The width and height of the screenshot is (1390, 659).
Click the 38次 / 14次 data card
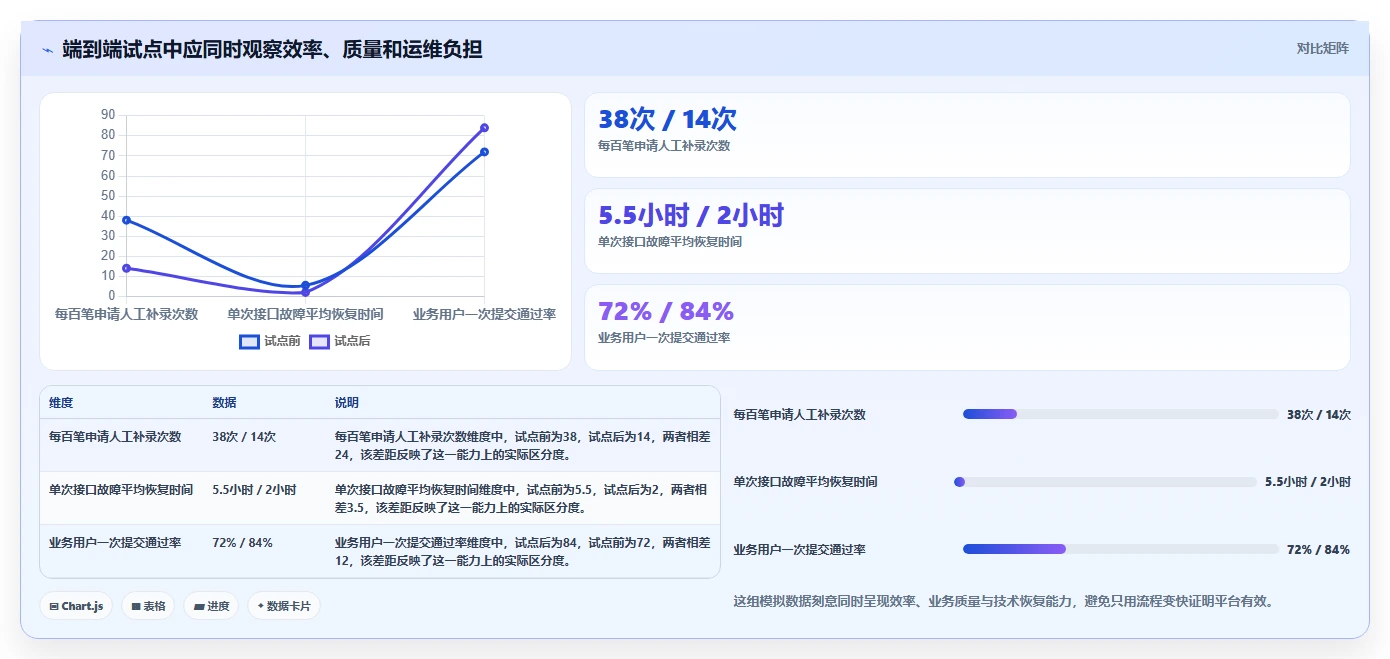(967, 135)
